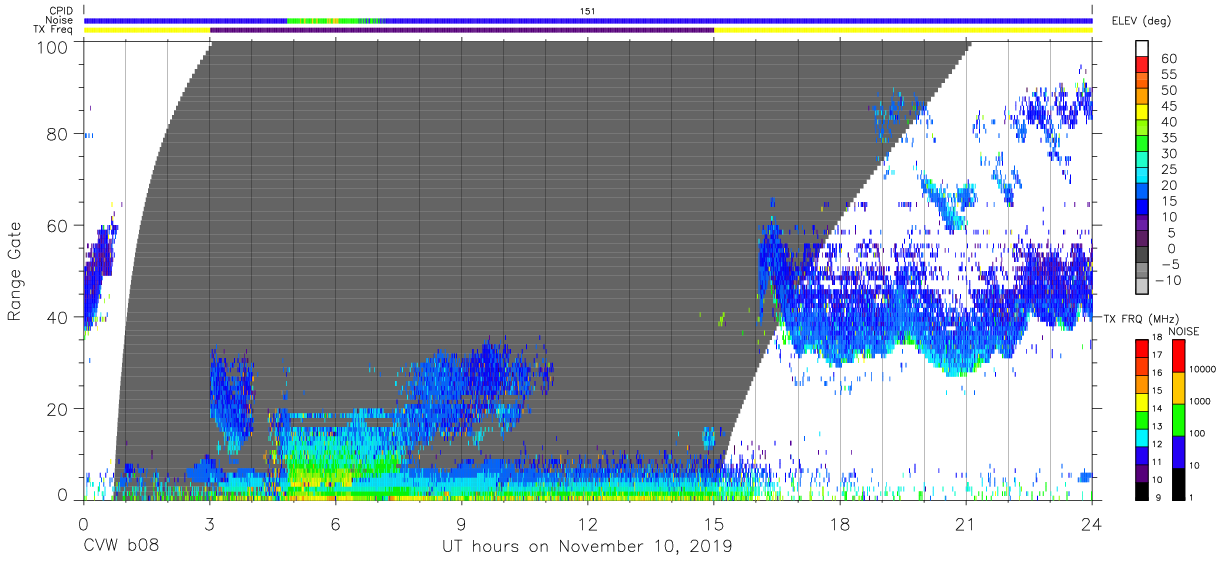Screen dimensions: 1228x567
Task: Click the purple section of the TX Freq strip
Action: click(462, 30)
